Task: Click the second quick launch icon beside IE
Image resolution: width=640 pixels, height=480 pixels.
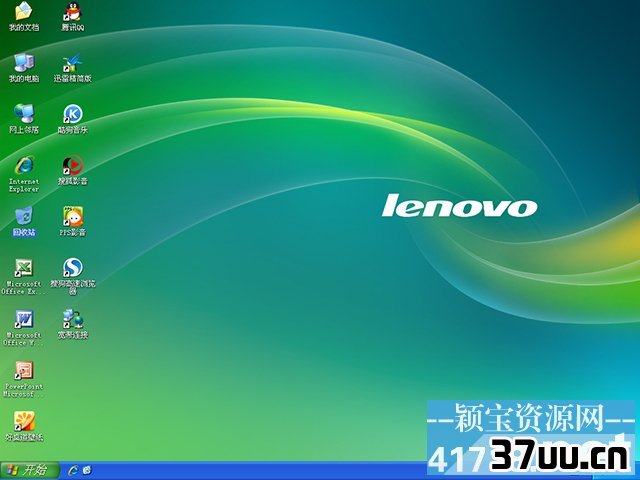Action: click(87, 471)
